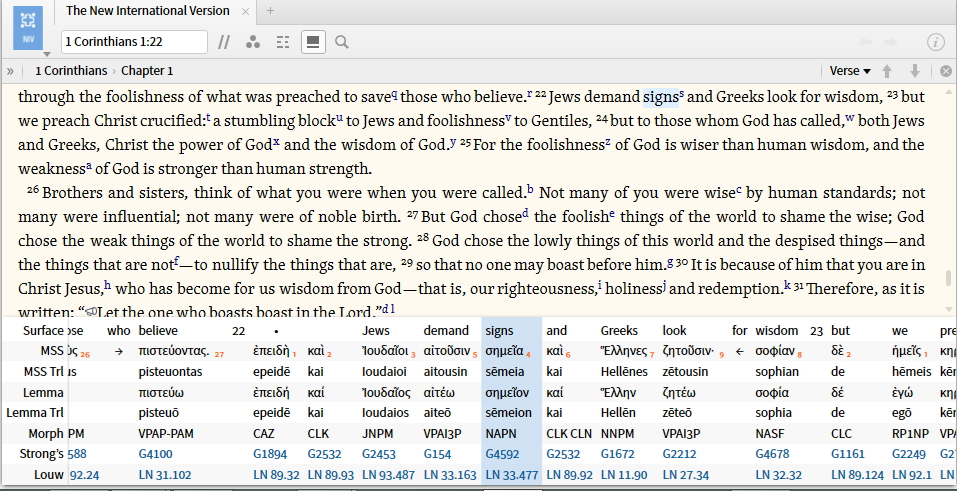
Task: Open the NIV resource panel menu icon
Action: tap(28, 28)
